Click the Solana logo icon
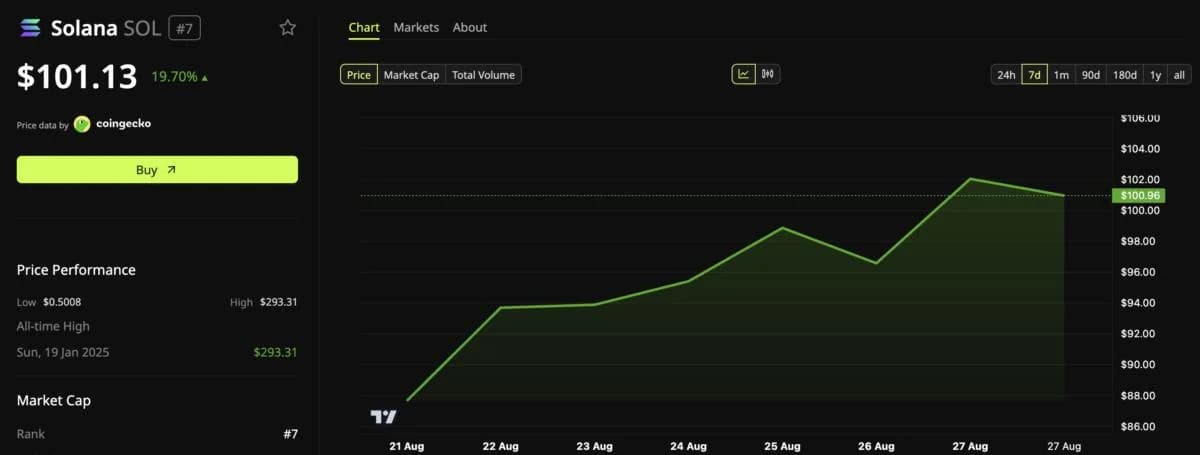The width and height of the screenshot is (1200, 455). (x=29, y=28)
